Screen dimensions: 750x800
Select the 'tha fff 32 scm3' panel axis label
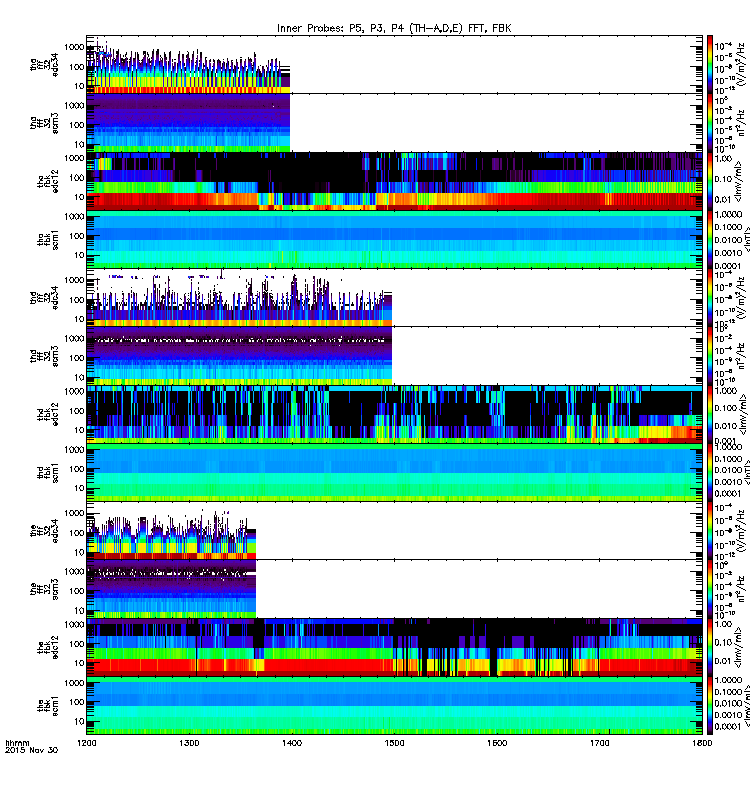pos(44,123)
